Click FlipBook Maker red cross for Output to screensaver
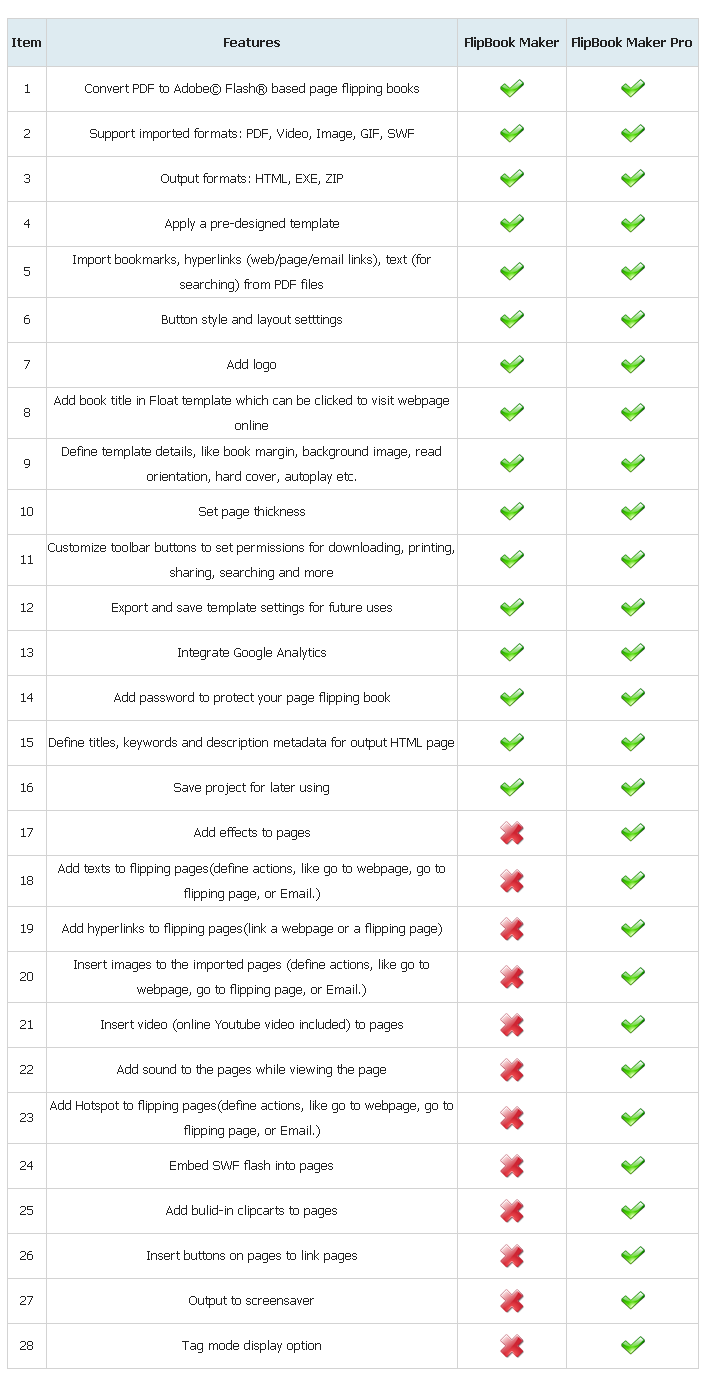708x1378 pixels. [x=512, y=1300]
